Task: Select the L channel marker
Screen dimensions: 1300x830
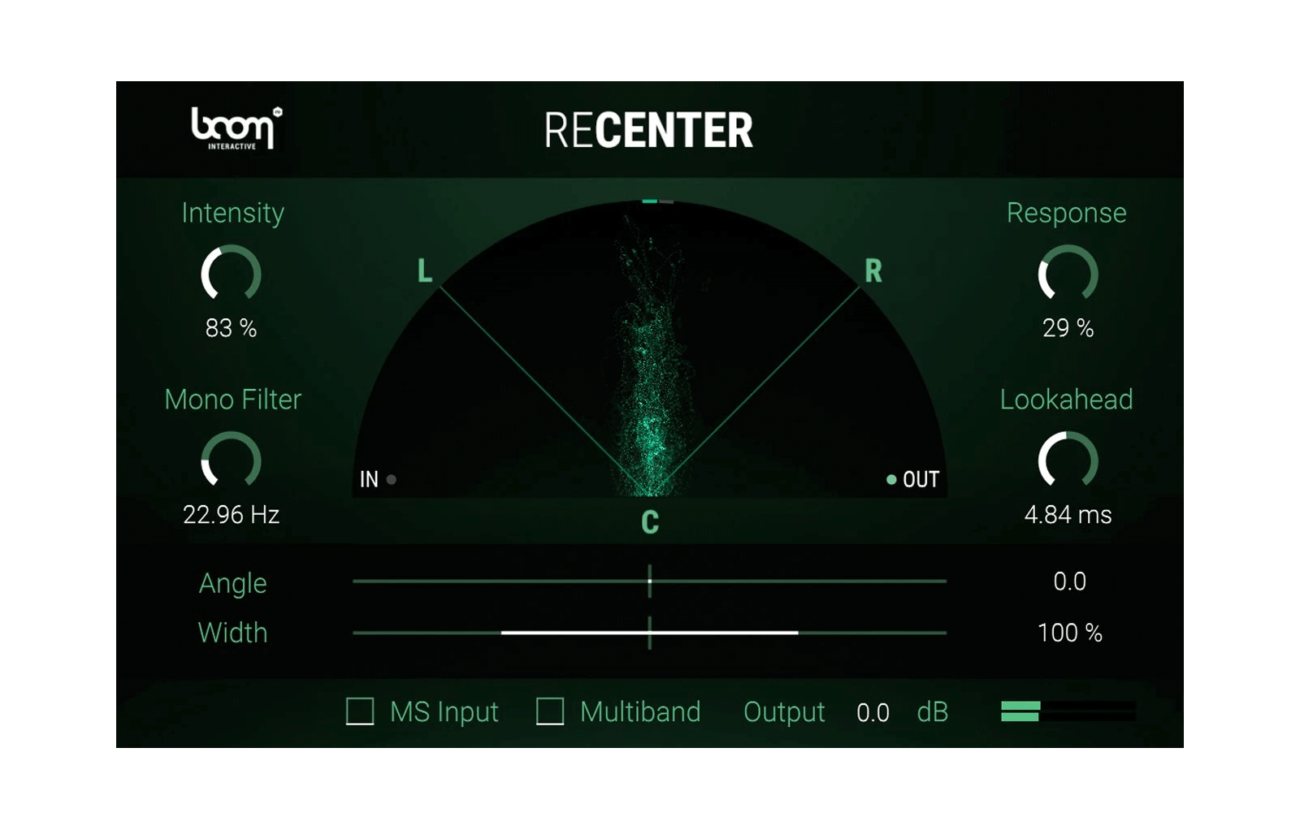Action: tap(424, 271)
